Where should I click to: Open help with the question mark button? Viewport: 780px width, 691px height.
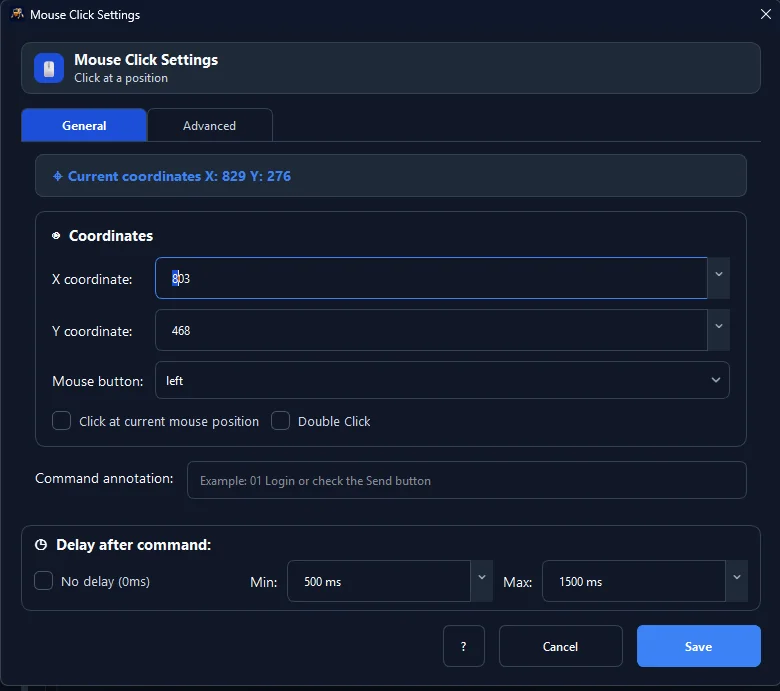464,646
